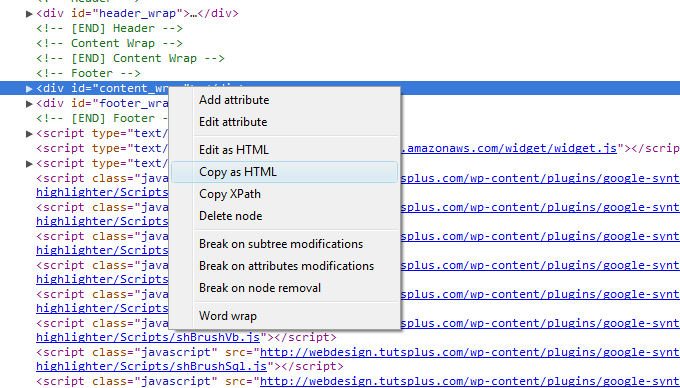The width and height of the screenshot is (680, 388).
Task: Select the header_wrap div element
Action: [137, 13]
